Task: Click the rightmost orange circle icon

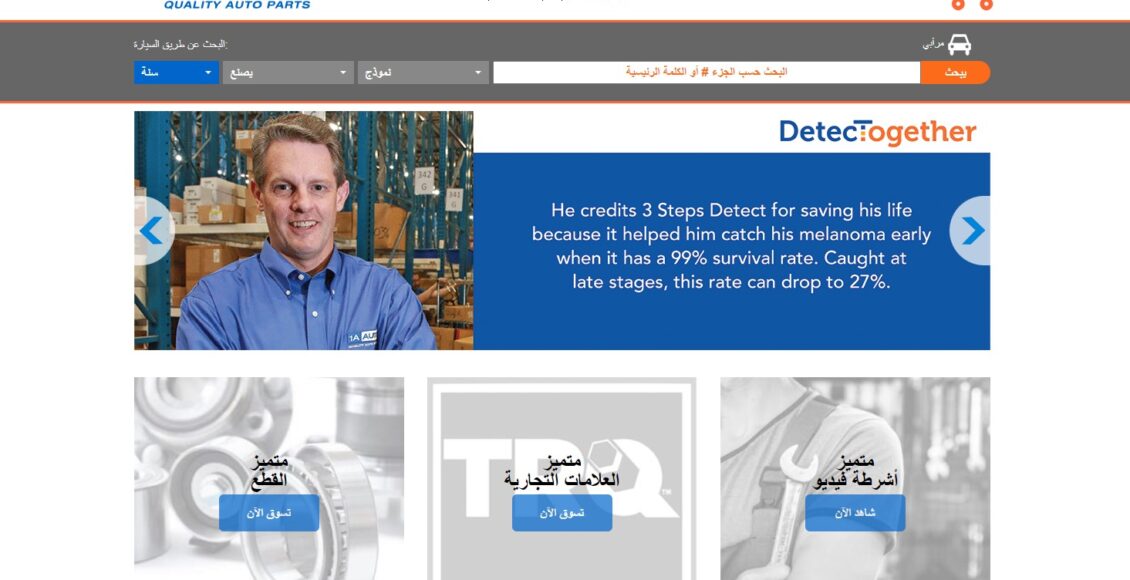Action: point(988,5)
